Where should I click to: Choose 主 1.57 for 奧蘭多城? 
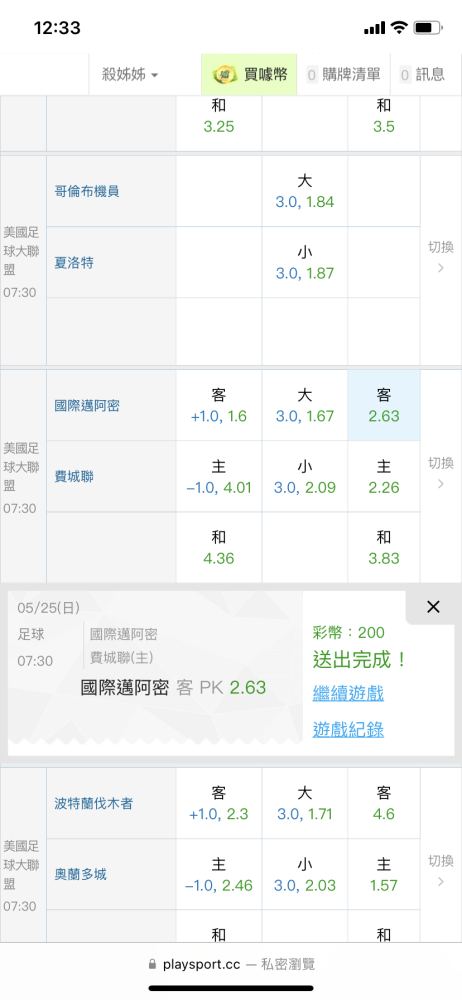pos(384,874)
